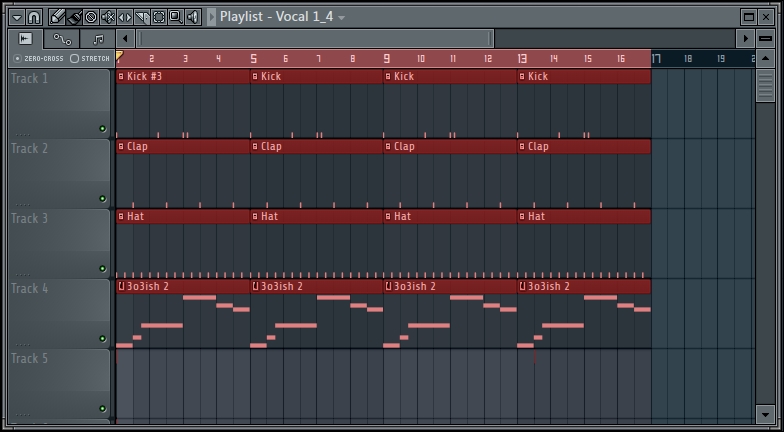This screenshot has height=432, width=784.
Task: Open clip menu icon of Hat at bar 1
Action: [x=121, y=216]
